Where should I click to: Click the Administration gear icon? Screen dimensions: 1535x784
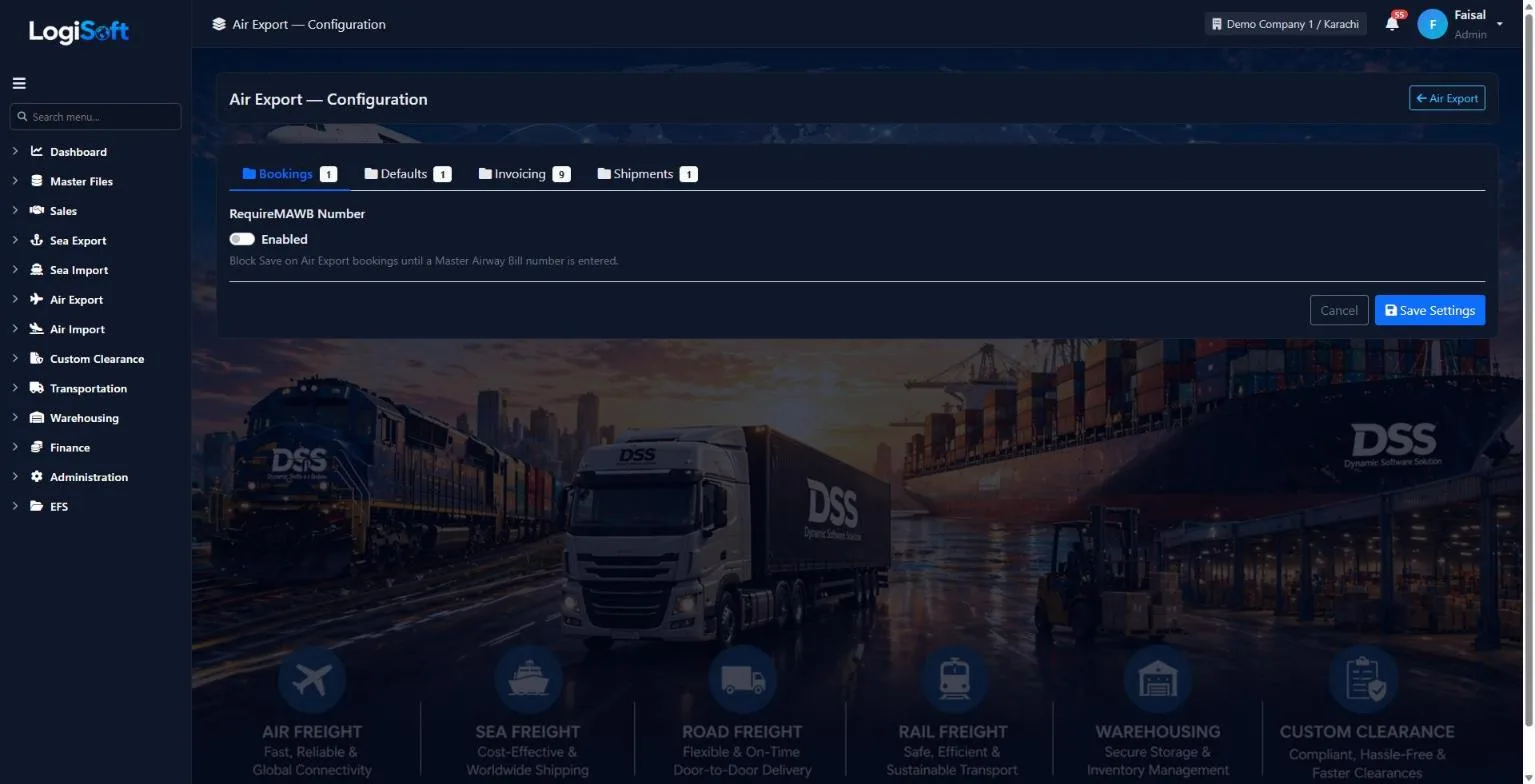37,477
